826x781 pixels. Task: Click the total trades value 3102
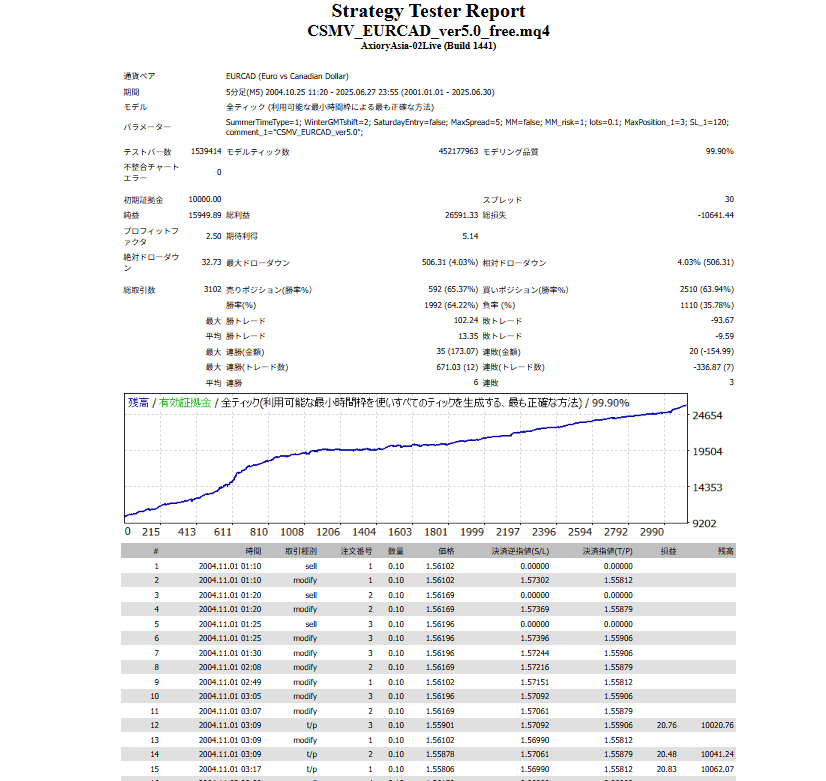pos(210,290)
